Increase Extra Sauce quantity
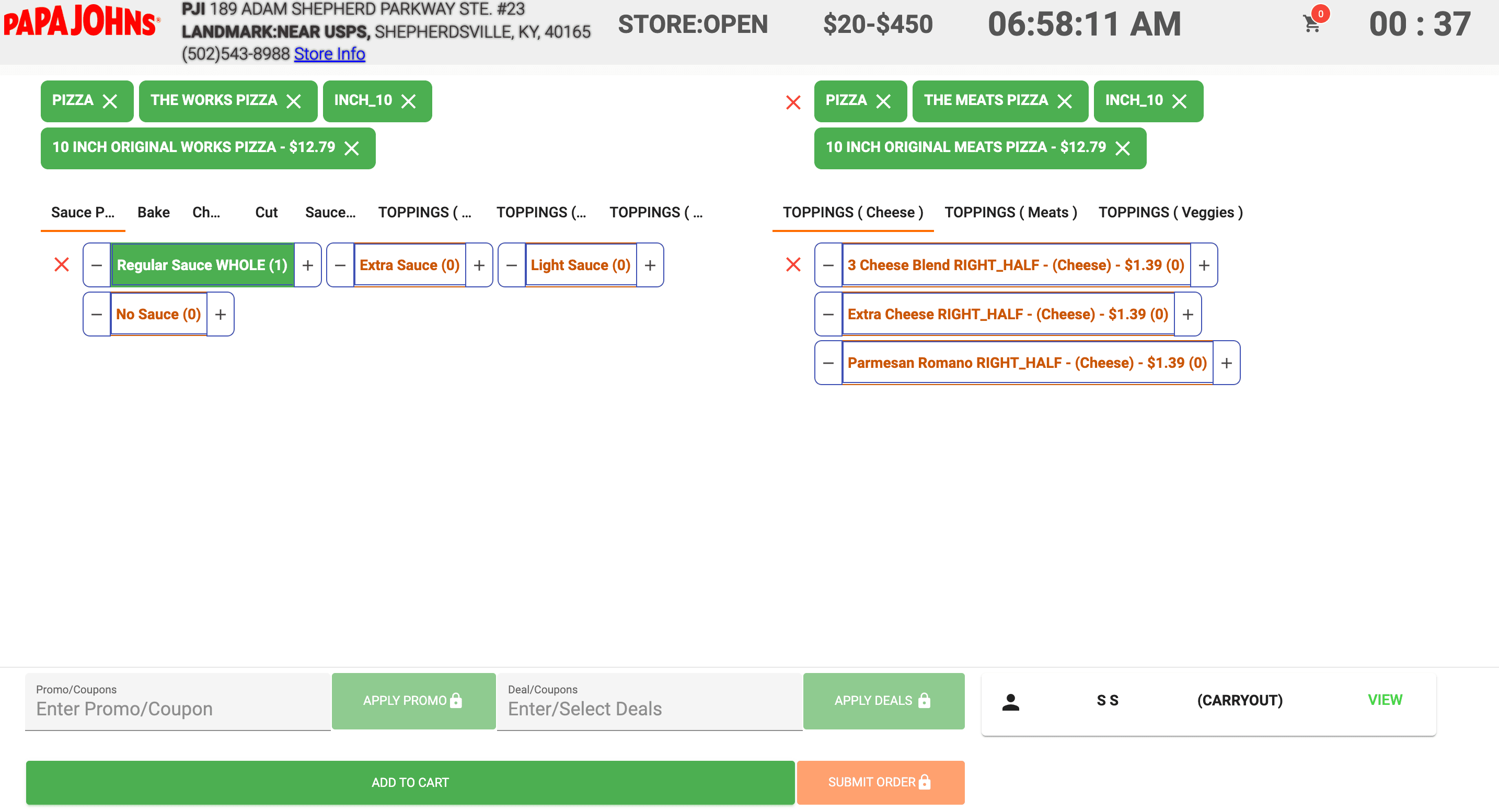Viewport: 1499px width, 812px height. point(479,265)
